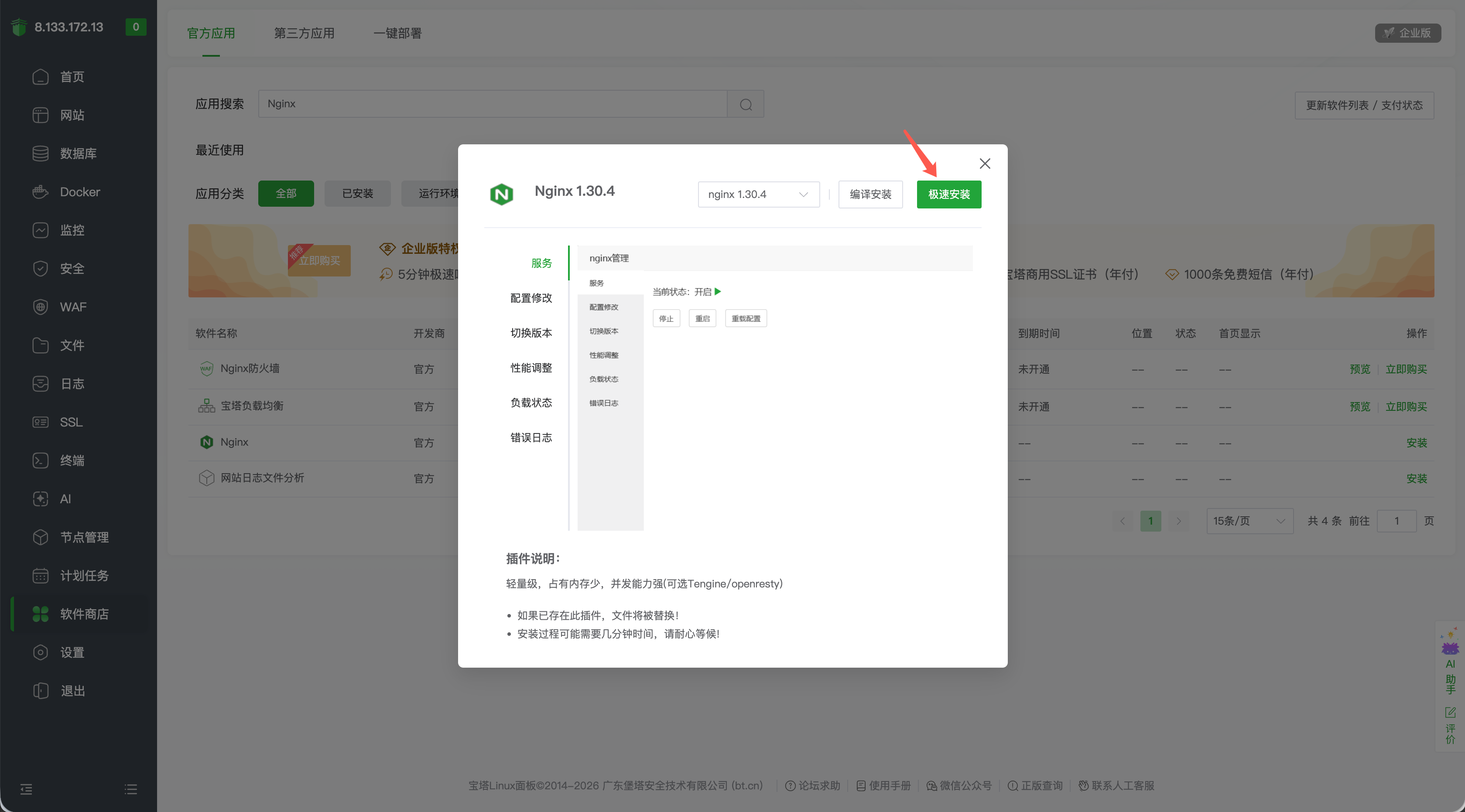Open 使用手册 footer link
The image size is (1465, 812).
(x=883, y=785)
